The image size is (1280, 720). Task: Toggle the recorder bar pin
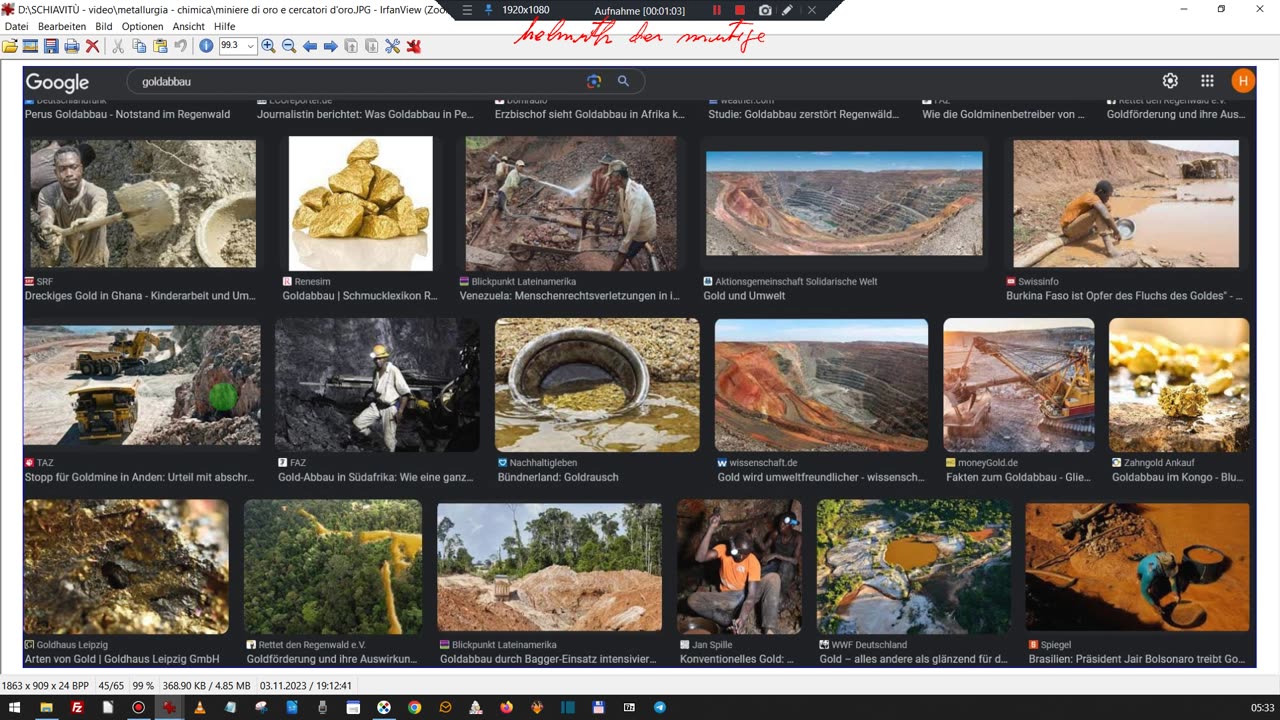click(x=488, y=10)
